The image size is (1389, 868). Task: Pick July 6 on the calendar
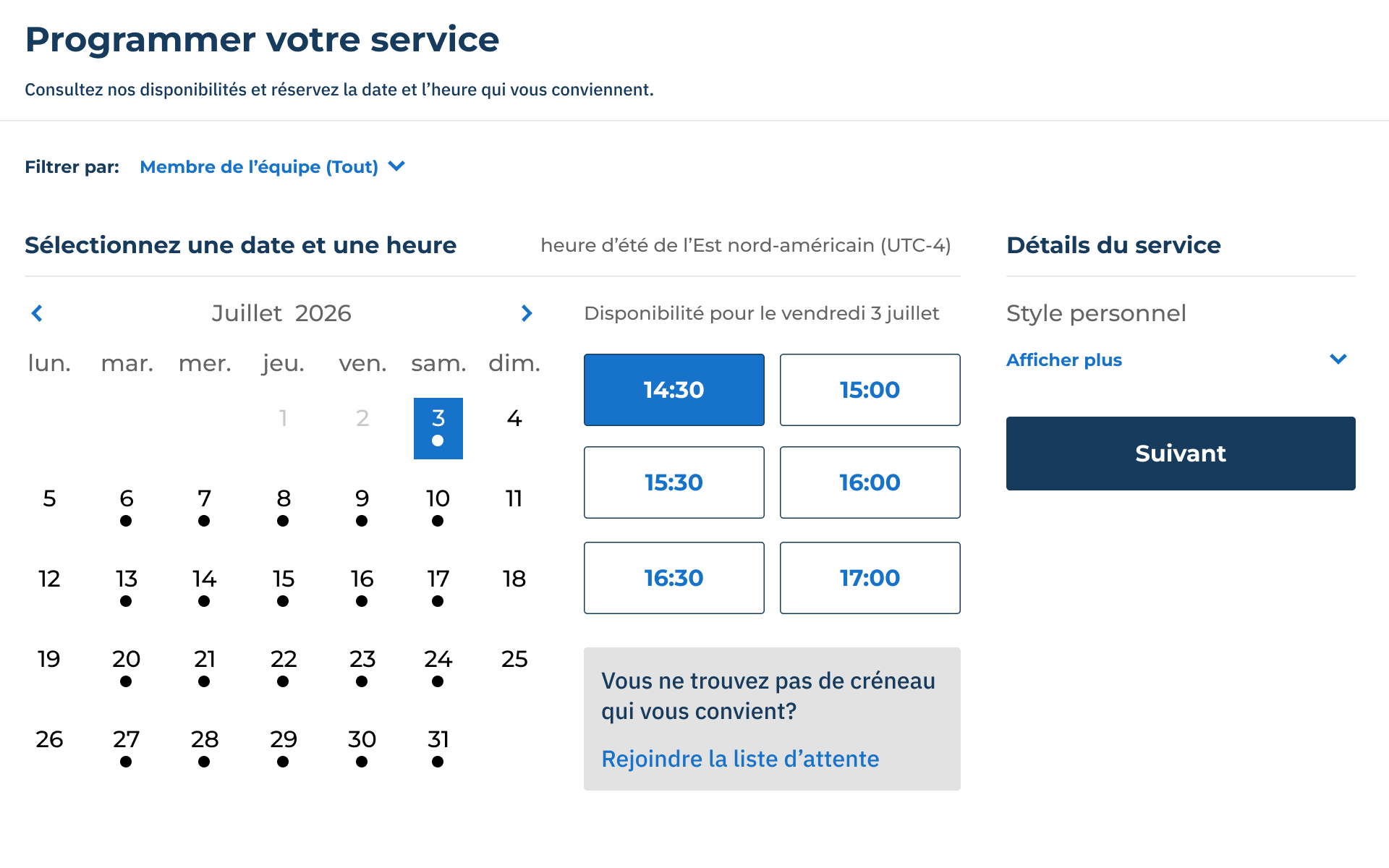click(126, 508)
